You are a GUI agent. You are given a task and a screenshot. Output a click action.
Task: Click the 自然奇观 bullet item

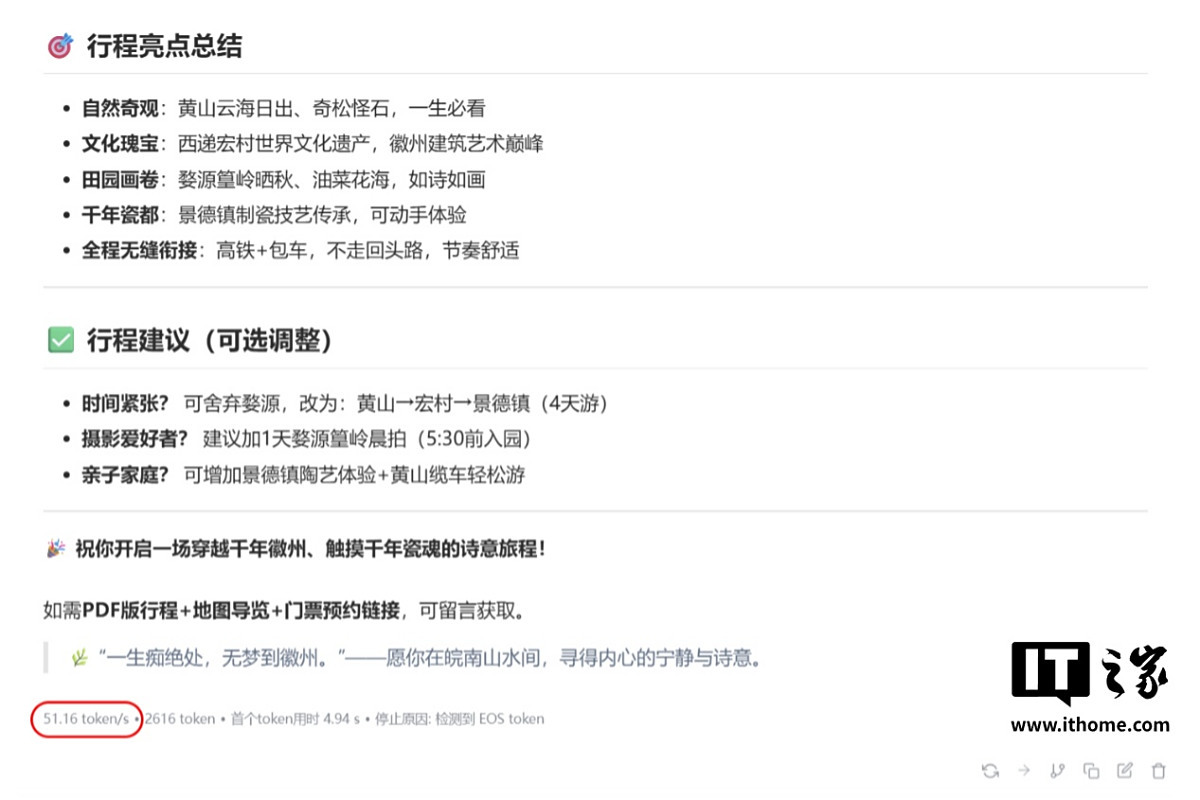[x=283, y=108]
